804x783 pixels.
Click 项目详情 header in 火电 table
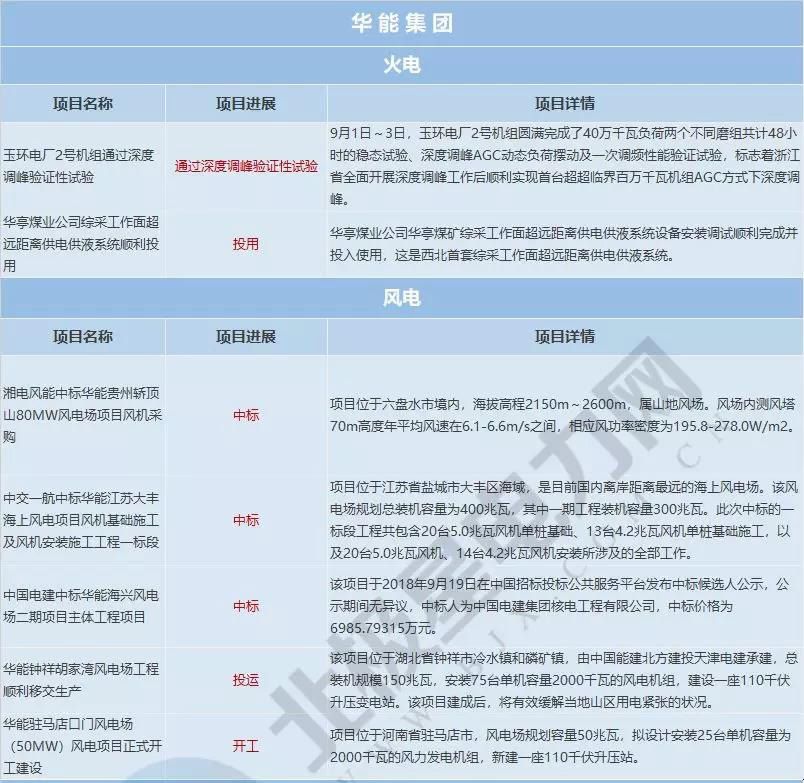point(565,104)
